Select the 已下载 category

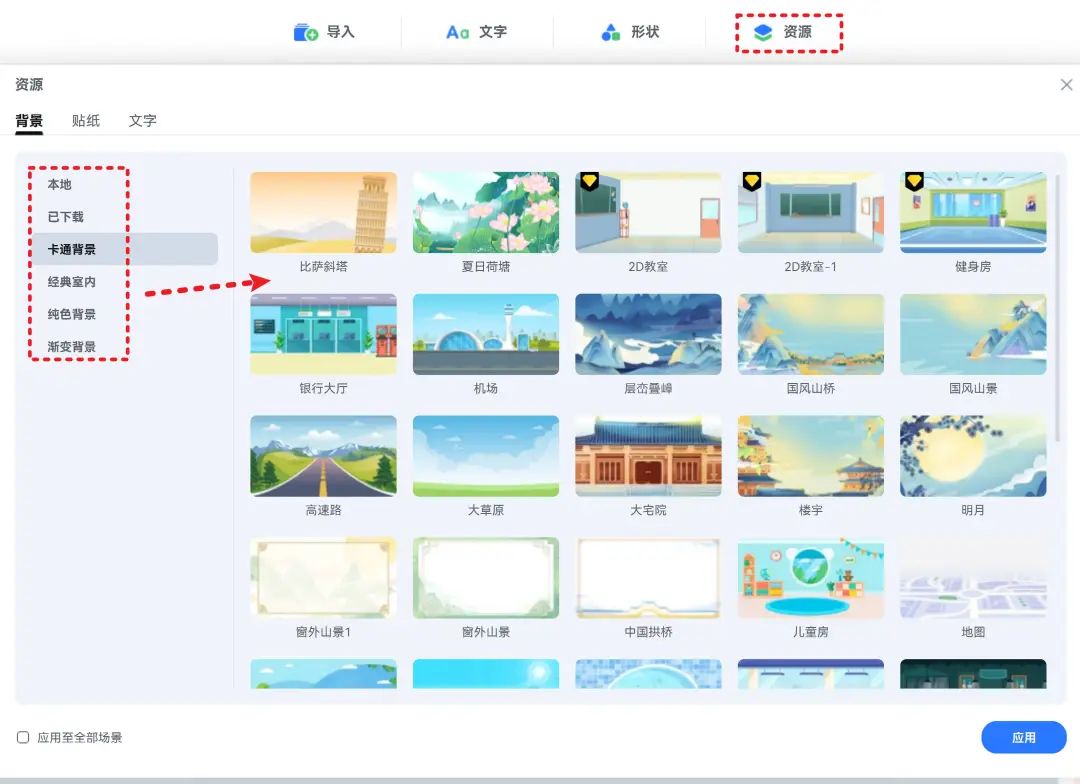coord(66,217)
